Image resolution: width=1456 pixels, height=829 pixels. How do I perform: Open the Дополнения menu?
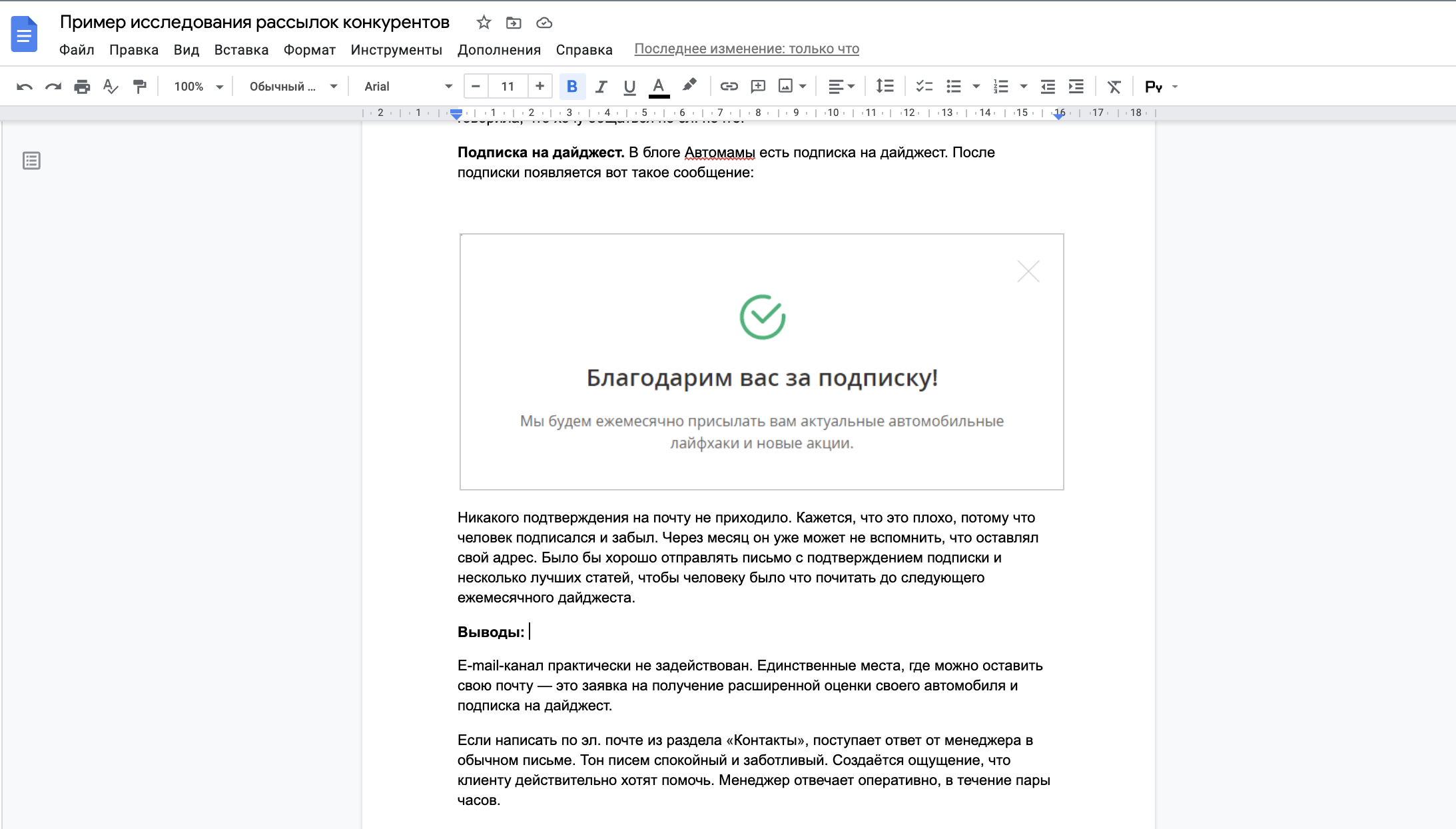coord(499,50)
